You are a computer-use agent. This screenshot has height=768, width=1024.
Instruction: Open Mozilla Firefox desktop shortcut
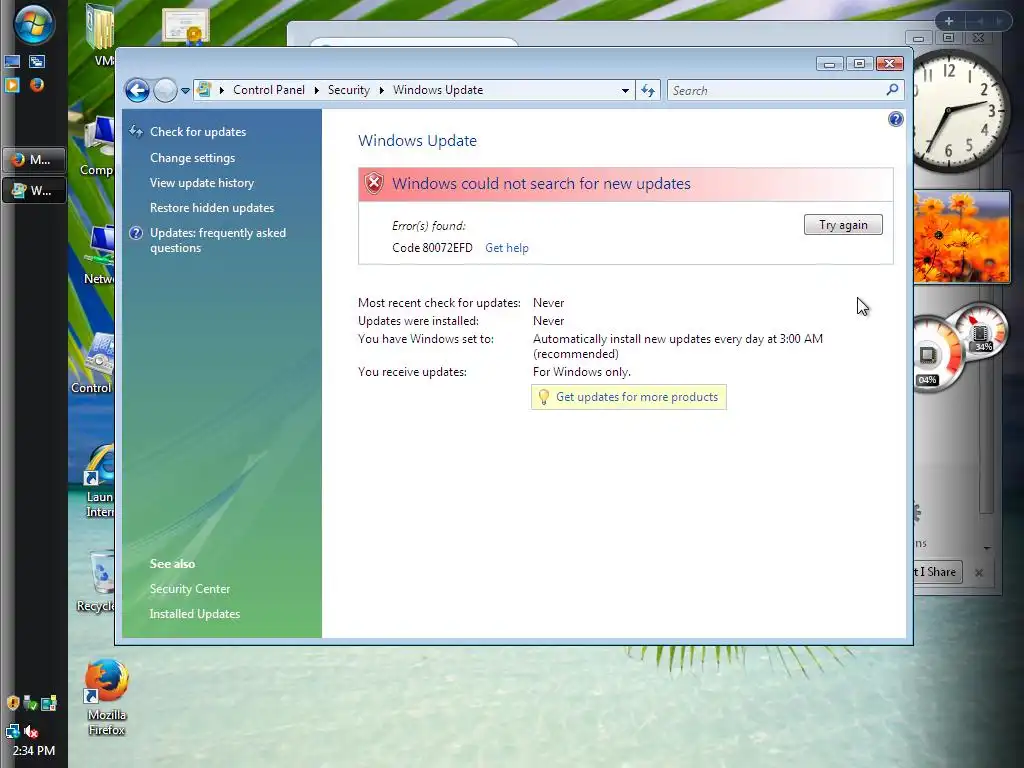point(106,697)
